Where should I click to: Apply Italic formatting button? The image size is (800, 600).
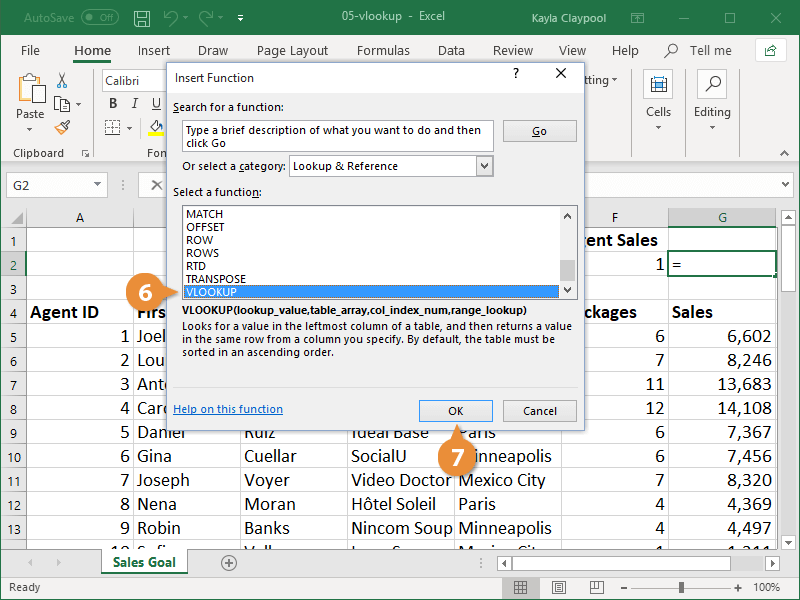click(x=134, y=104)
